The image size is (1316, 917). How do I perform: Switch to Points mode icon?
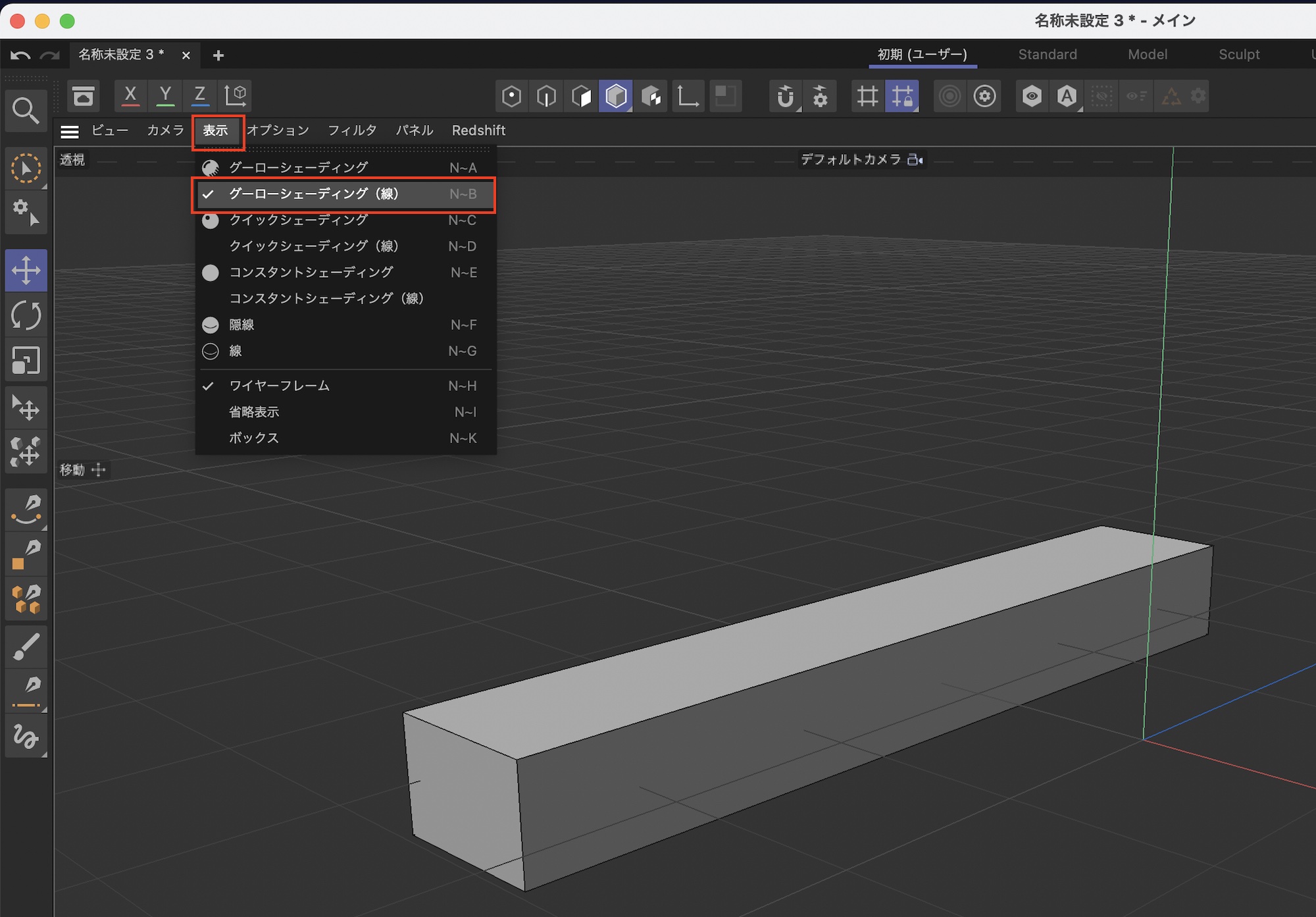pos(511,96)
